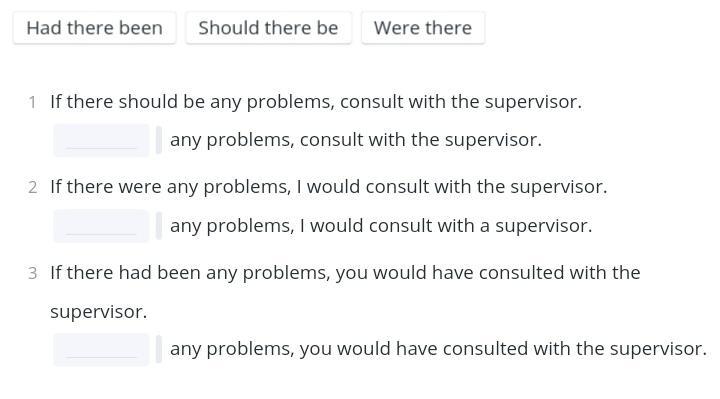Click the wrapped word "supervisor." in item 3
The height and width of the screenshot is (399, 720).
[99, 312]
